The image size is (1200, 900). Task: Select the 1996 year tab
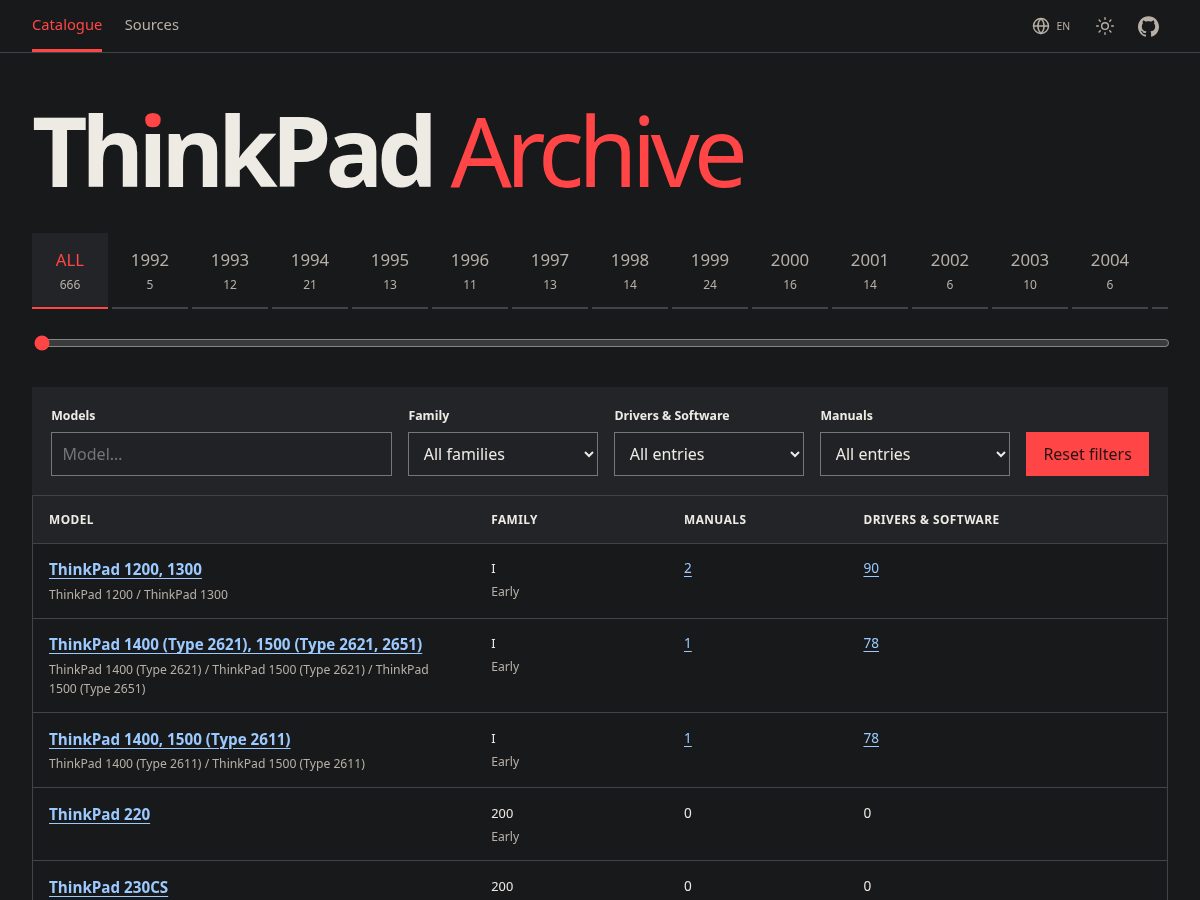pyautogui.click(x=470, y=271)
